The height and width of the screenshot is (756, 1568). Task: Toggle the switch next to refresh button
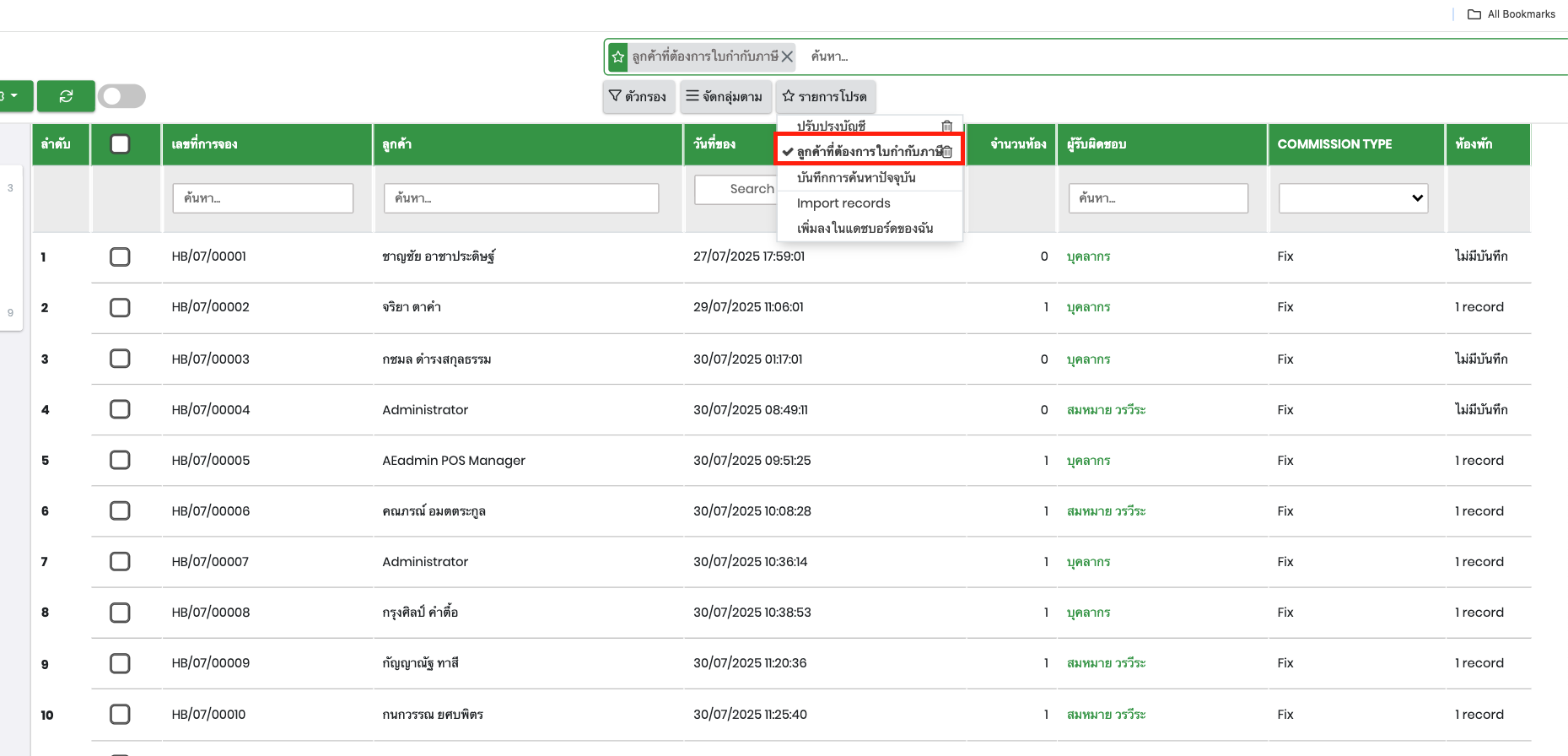[x=121, y=96]
